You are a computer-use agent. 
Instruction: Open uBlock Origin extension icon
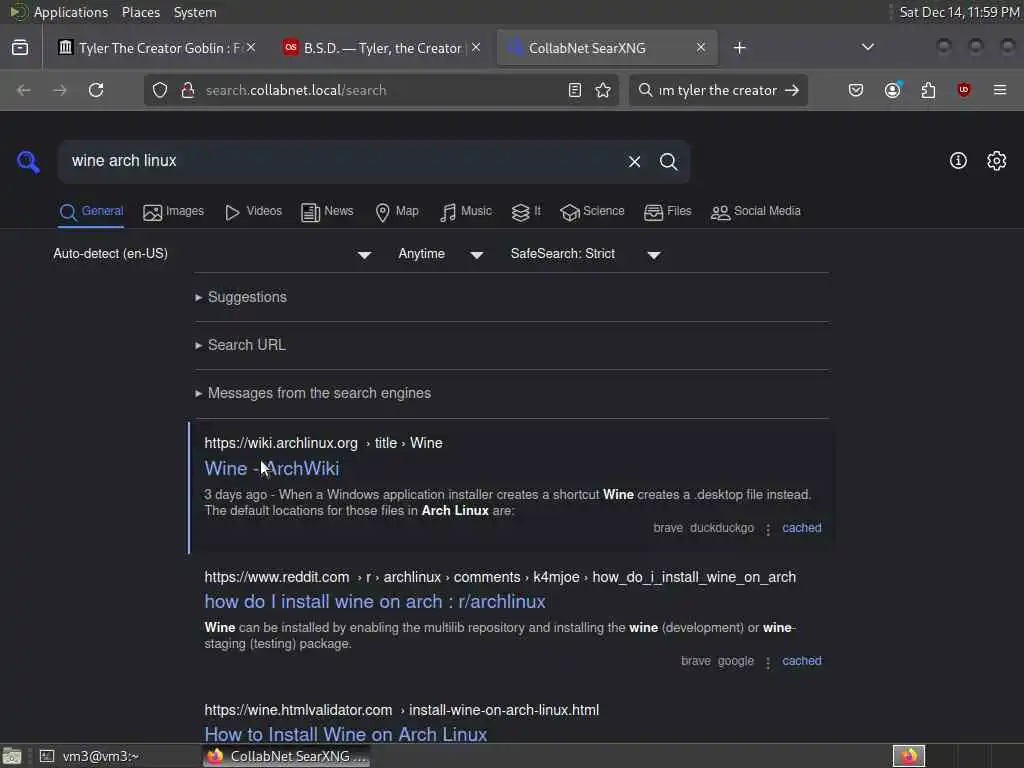(x=964, y=90)
